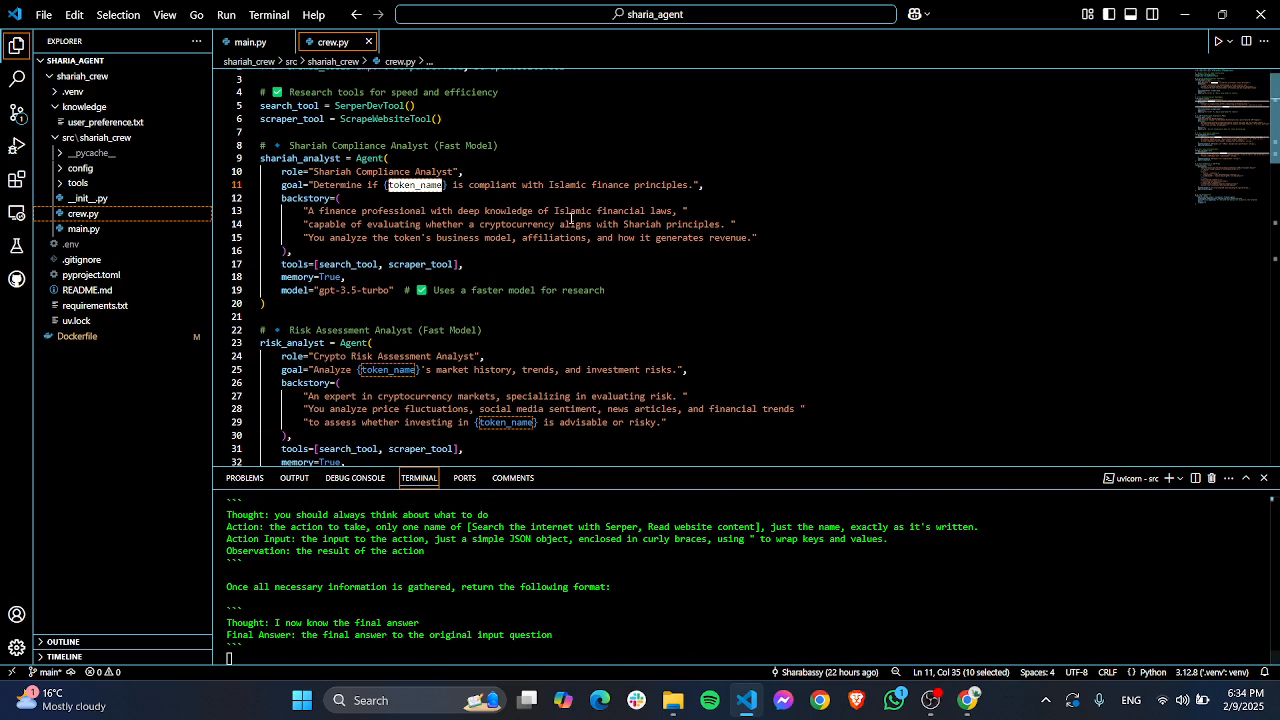Click the Copilot icon in title bar
Image resolution: width=1280 pixels, height=720 pixels.
(914, 14)
